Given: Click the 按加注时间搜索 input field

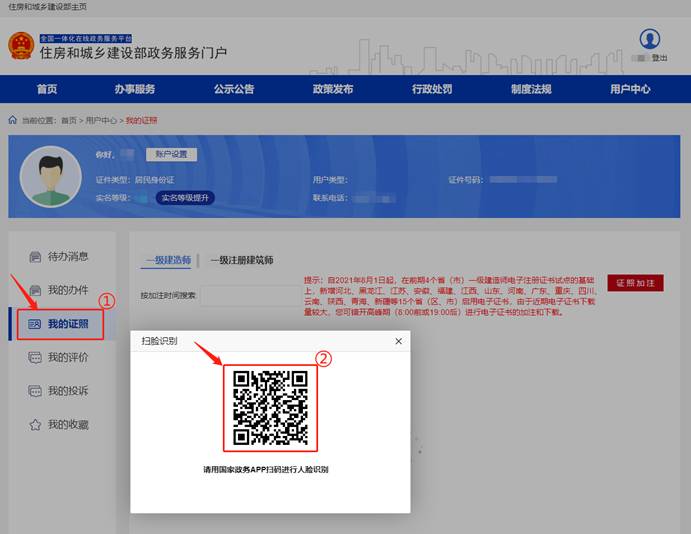Looking at the screenshot, I should (250, 296).
